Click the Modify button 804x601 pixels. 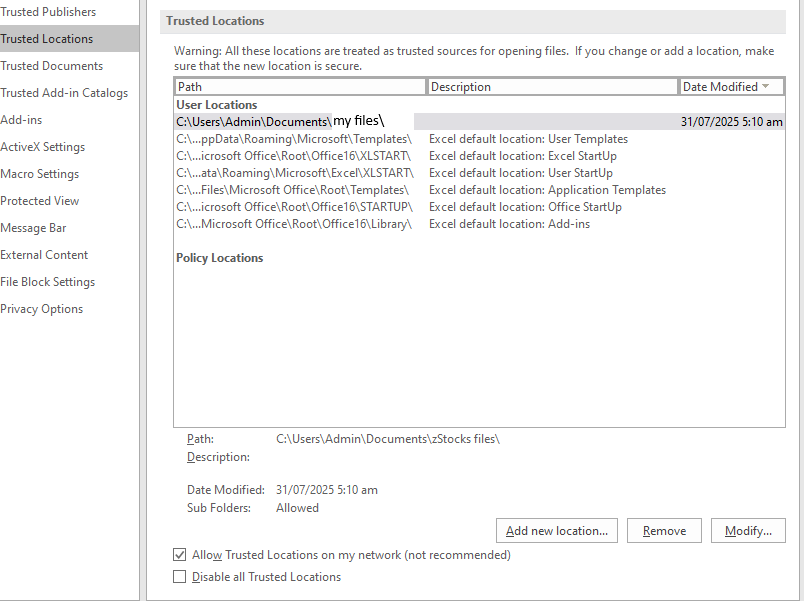pyautogui.click(x=748, y=531)
